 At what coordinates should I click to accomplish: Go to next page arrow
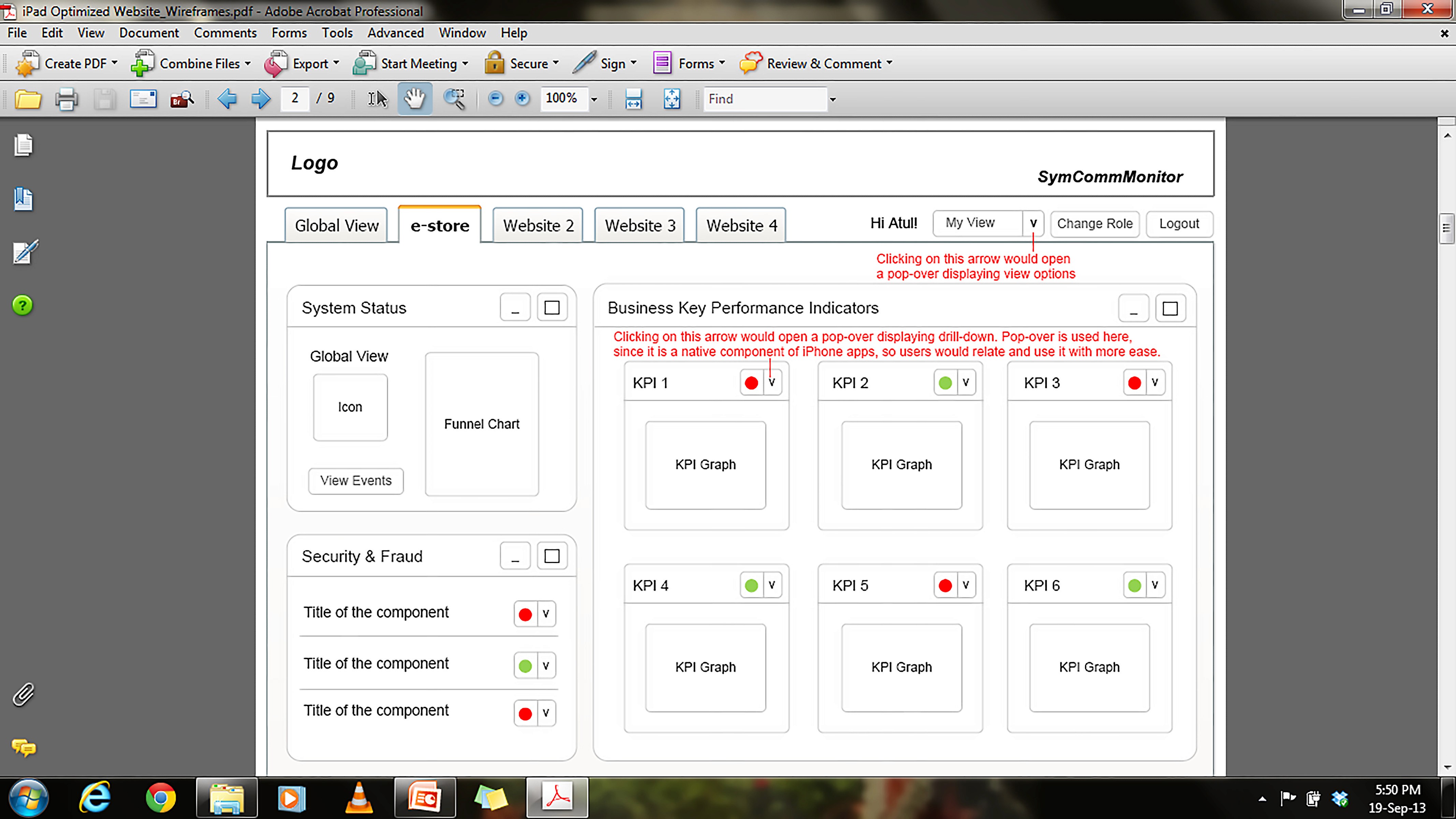pyautogui.click(x=261, y=99)
